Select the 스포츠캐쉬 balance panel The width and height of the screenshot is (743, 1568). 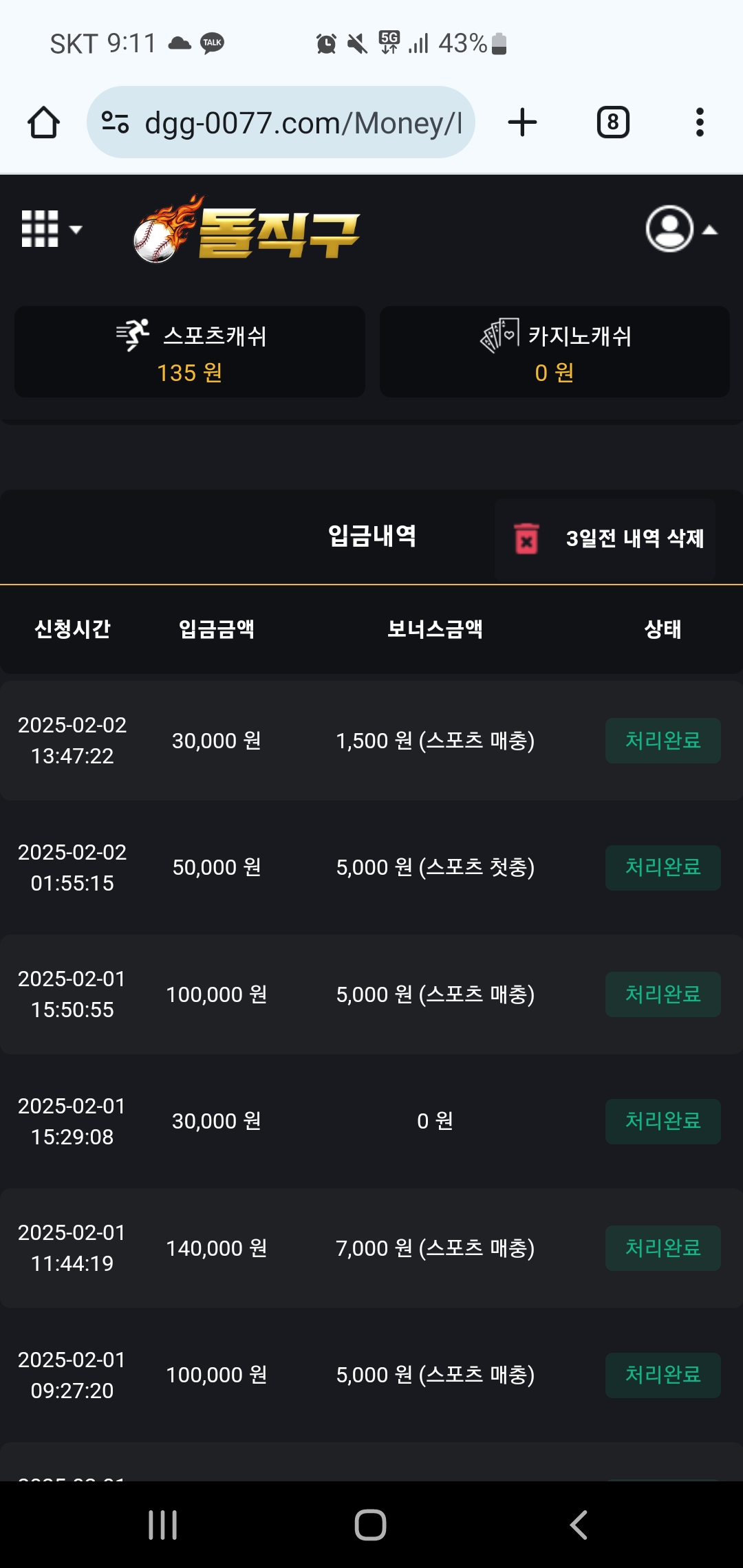pyautogui.click(x=190, y=351)
